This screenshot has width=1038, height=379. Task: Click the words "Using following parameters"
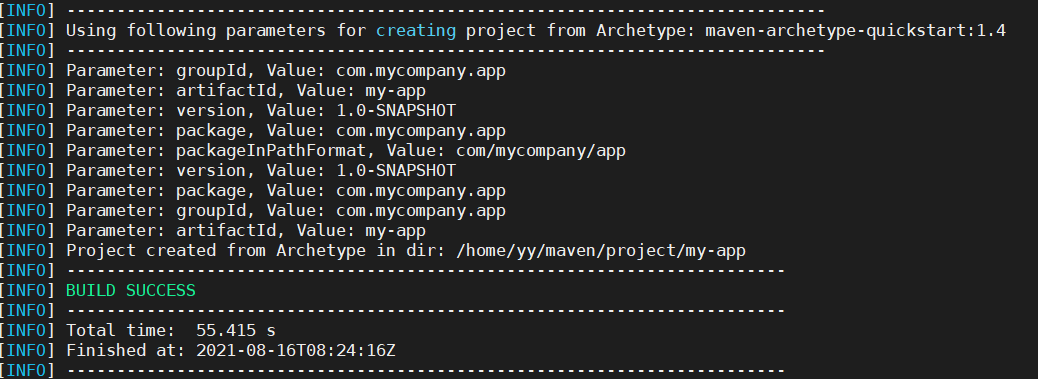pyautogui.click(x=196, y=30)
